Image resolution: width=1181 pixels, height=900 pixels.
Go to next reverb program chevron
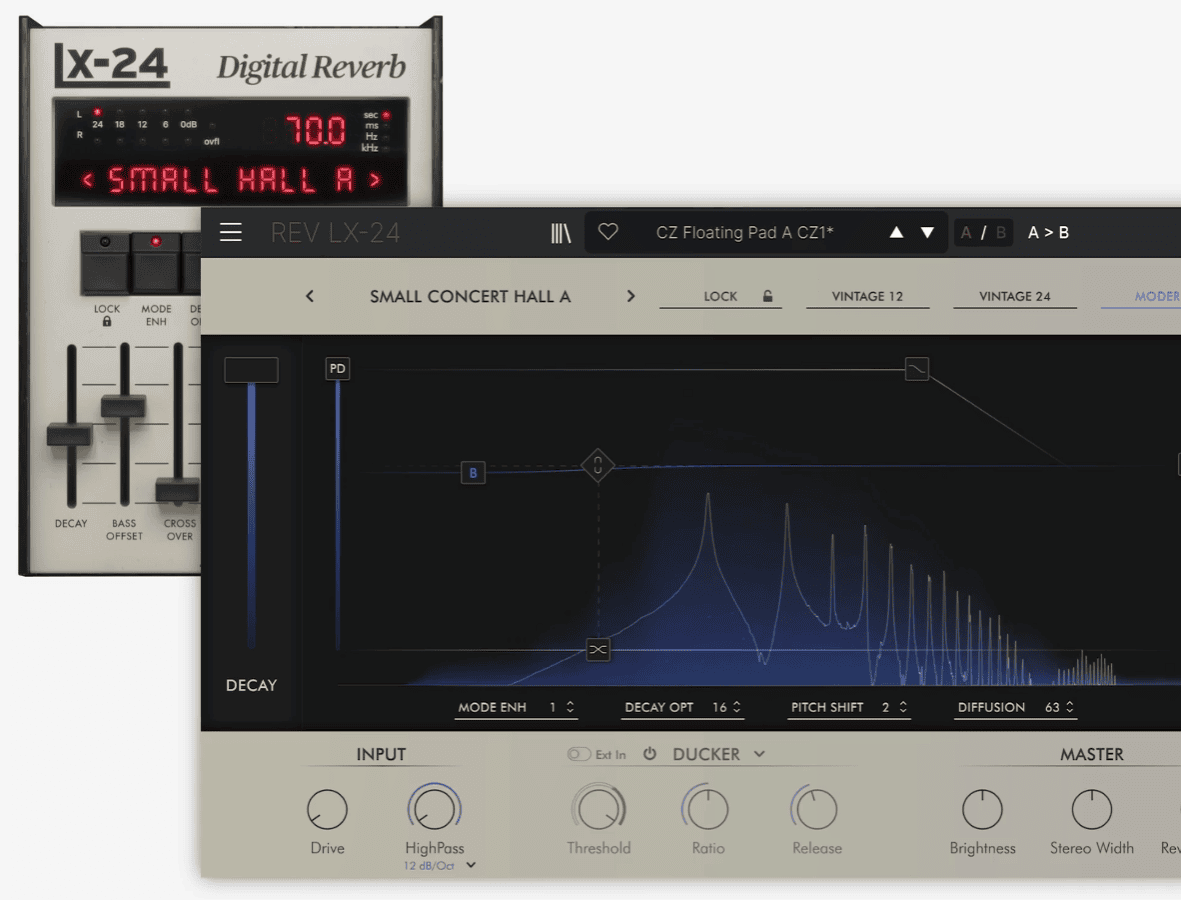(x=631, y=296)
